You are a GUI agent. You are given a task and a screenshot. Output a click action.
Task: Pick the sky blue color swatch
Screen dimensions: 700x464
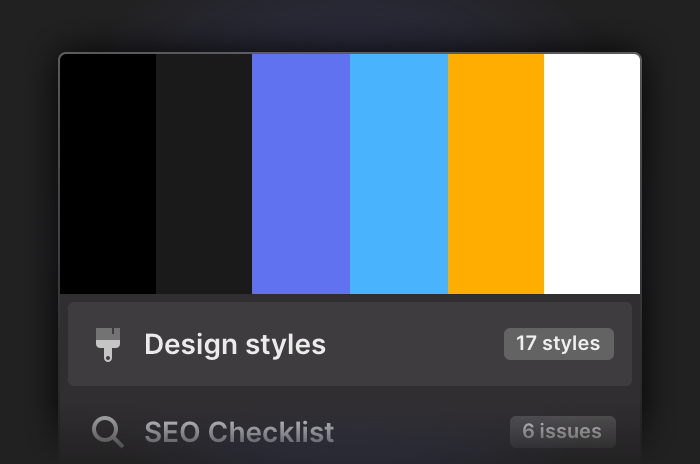(x=399, y=174)
